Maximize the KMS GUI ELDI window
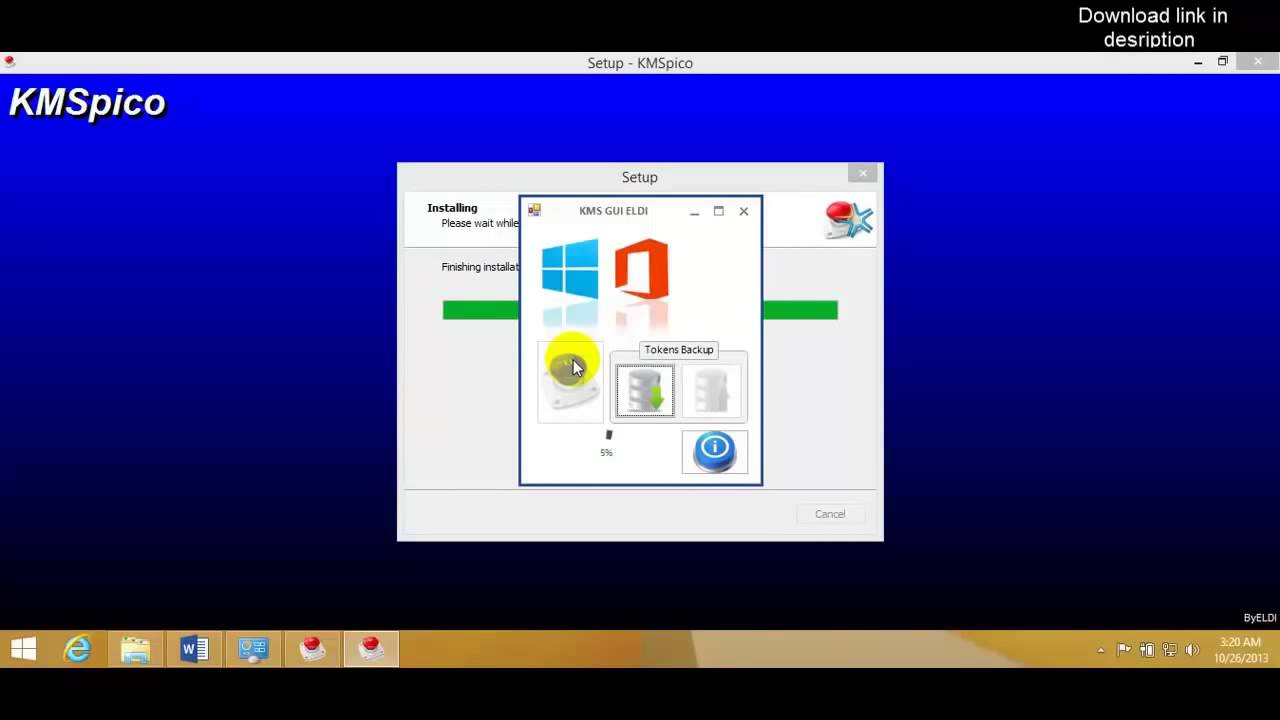1280x720 pixels. (x=718, y=211)
